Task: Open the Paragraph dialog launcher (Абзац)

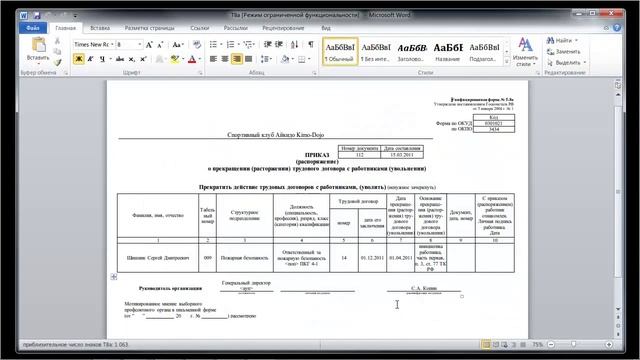Action: (314, 73)
